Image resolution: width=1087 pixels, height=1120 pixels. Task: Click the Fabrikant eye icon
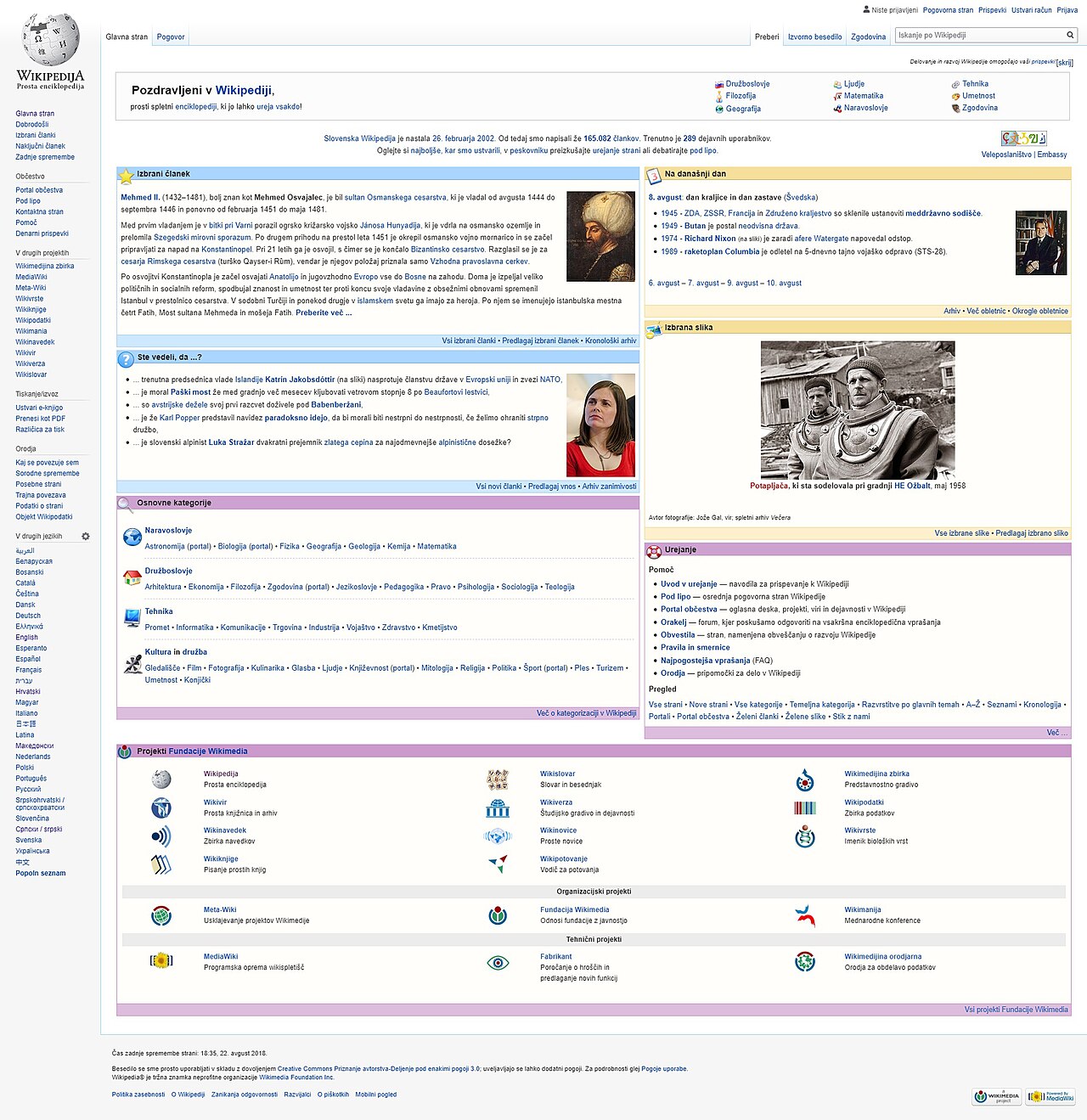498,962
